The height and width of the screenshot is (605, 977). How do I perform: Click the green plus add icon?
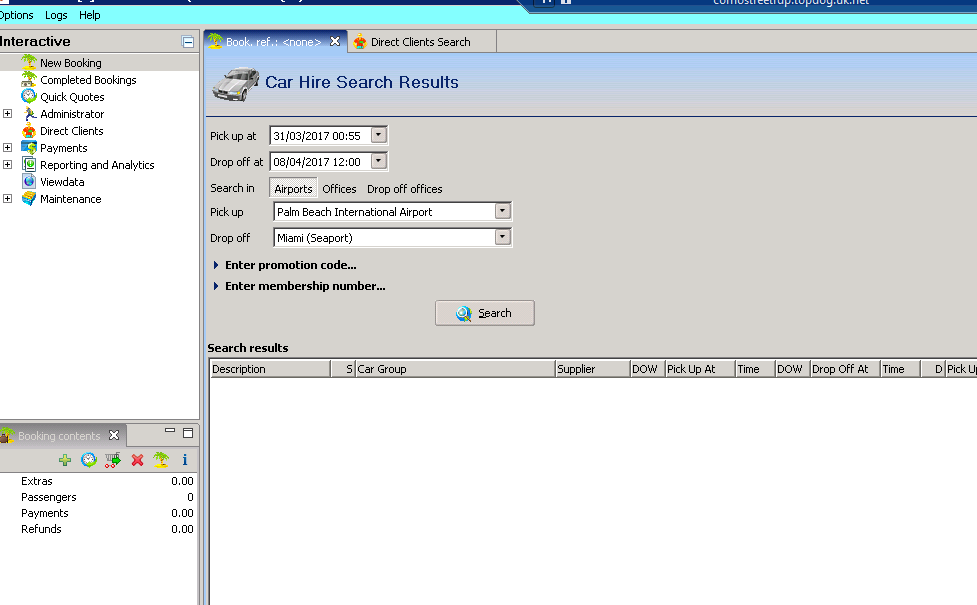65,460
